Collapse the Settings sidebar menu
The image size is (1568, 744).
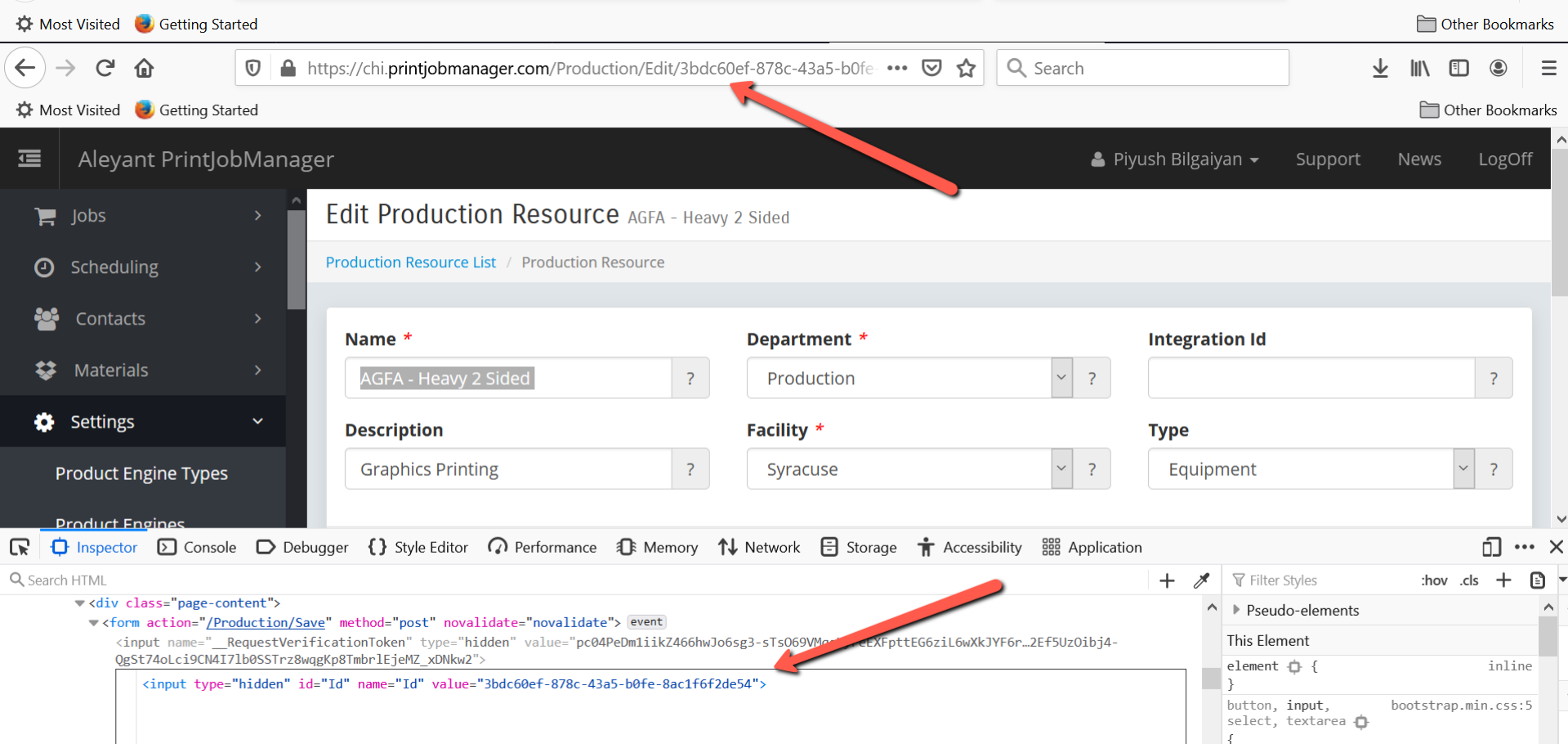143,421
